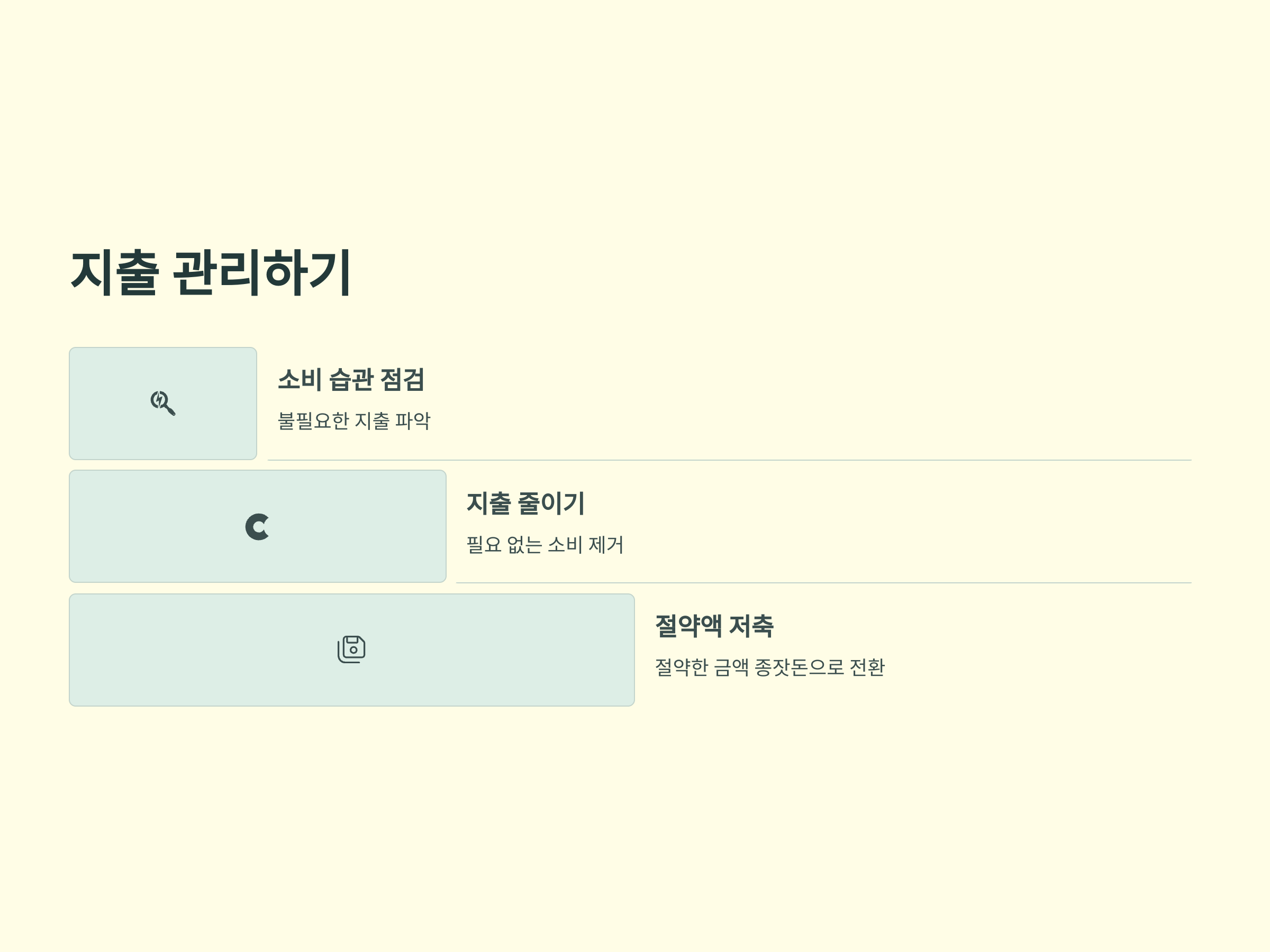Click the magnifier with lightning bolt icon
1270x952 pixels.
click(163, 403)
